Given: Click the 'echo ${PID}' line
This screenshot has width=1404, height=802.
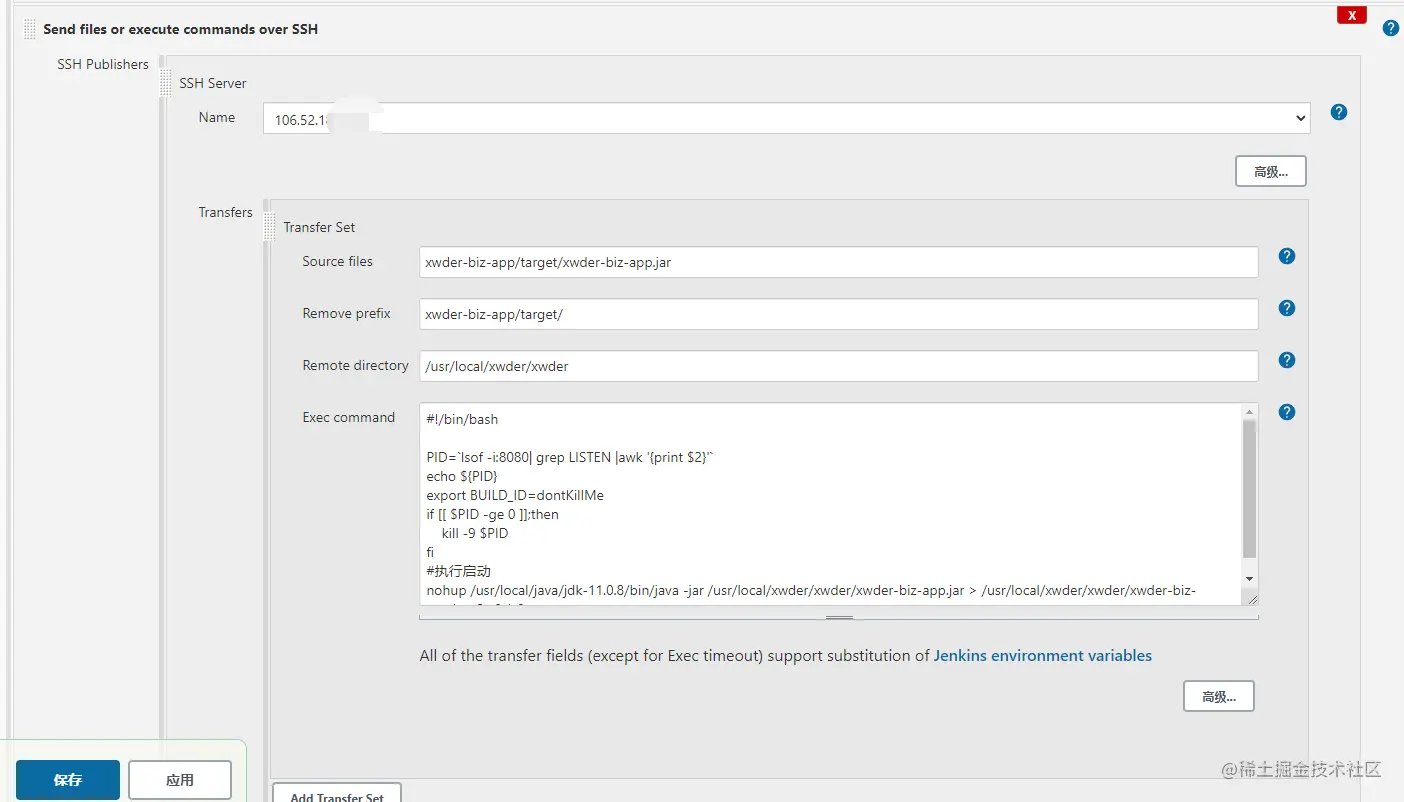Looking at the screenshot, I should [461, 476].
